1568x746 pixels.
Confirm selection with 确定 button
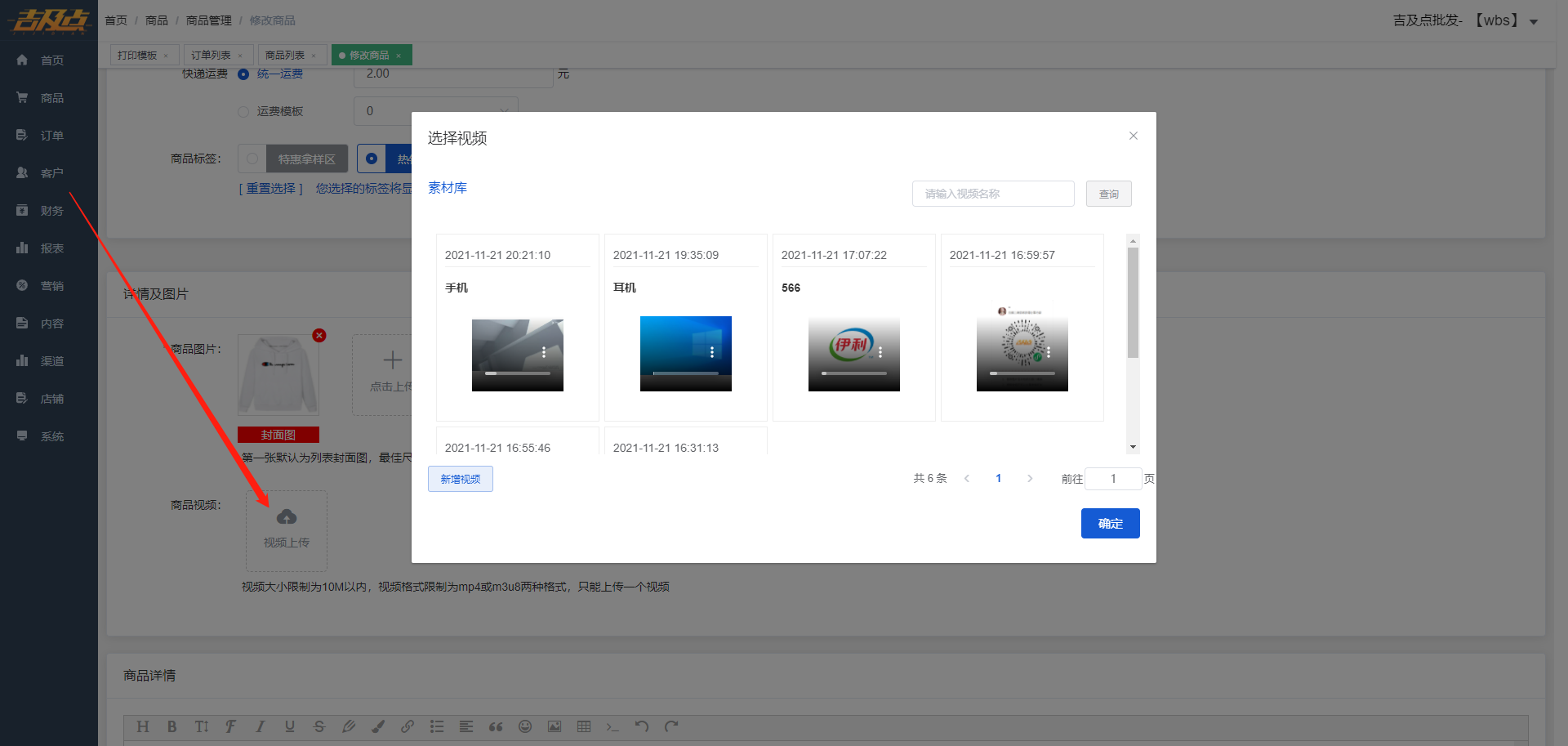[1111, 524]
